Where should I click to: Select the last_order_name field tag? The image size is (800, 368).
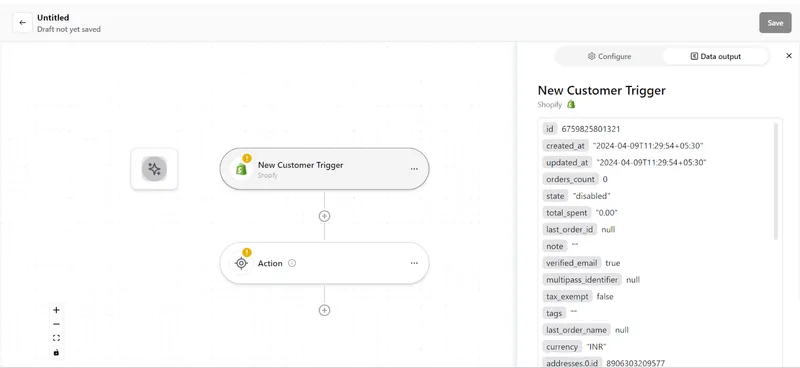pos(577,330)
